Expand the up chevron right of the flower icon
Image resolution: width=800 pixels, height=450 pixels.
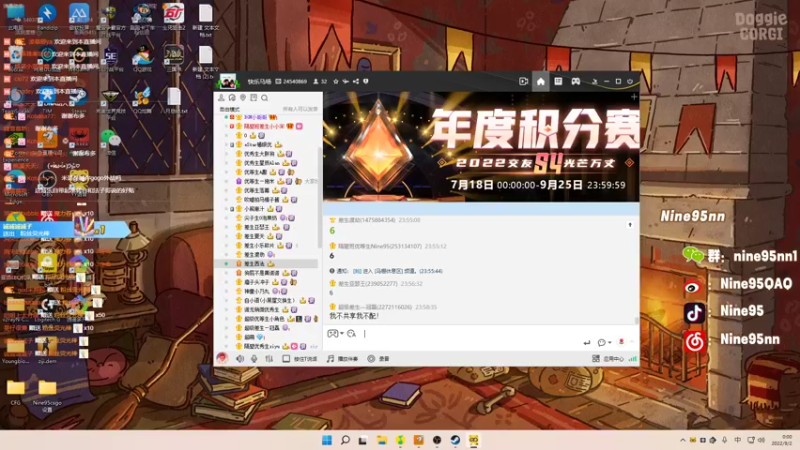(x=632, y=342)
